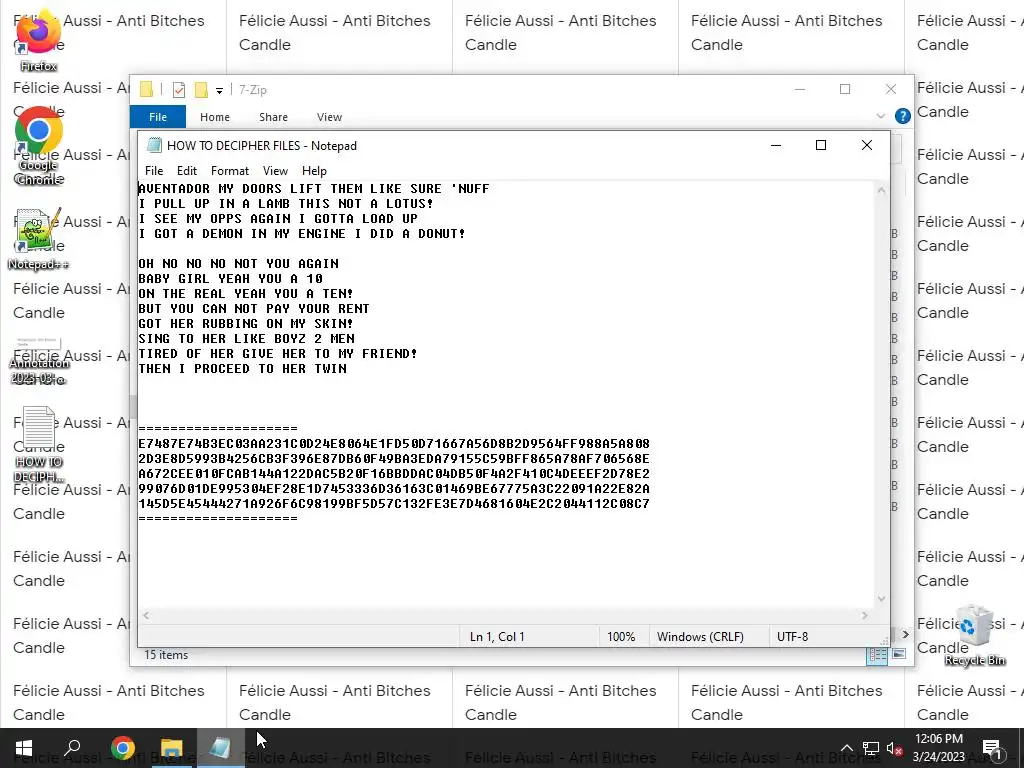Maximize the 7-Zip Explorer window
The width and height of the screenshot is (1024, 768).
(x=845, y=89)
